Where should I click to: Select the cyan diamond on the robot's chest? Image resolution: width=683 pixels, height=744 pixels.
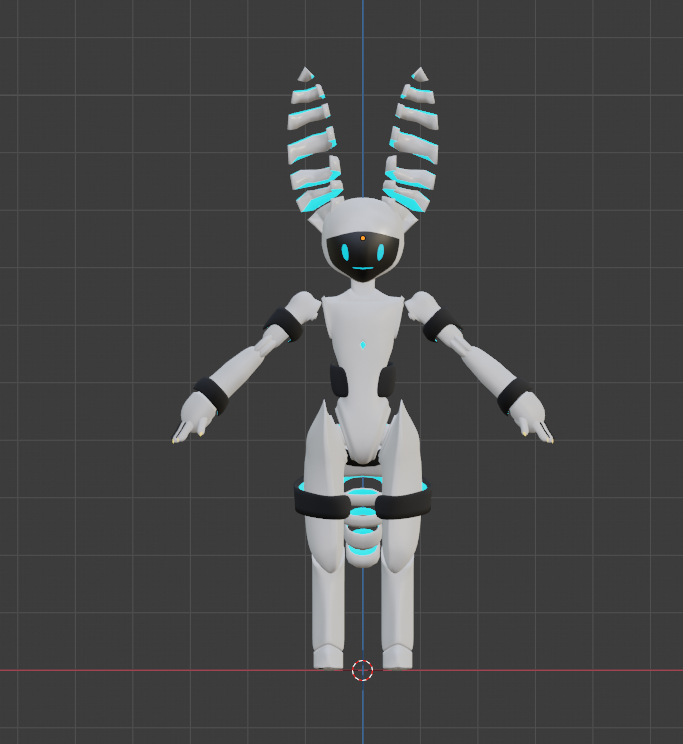363,345
